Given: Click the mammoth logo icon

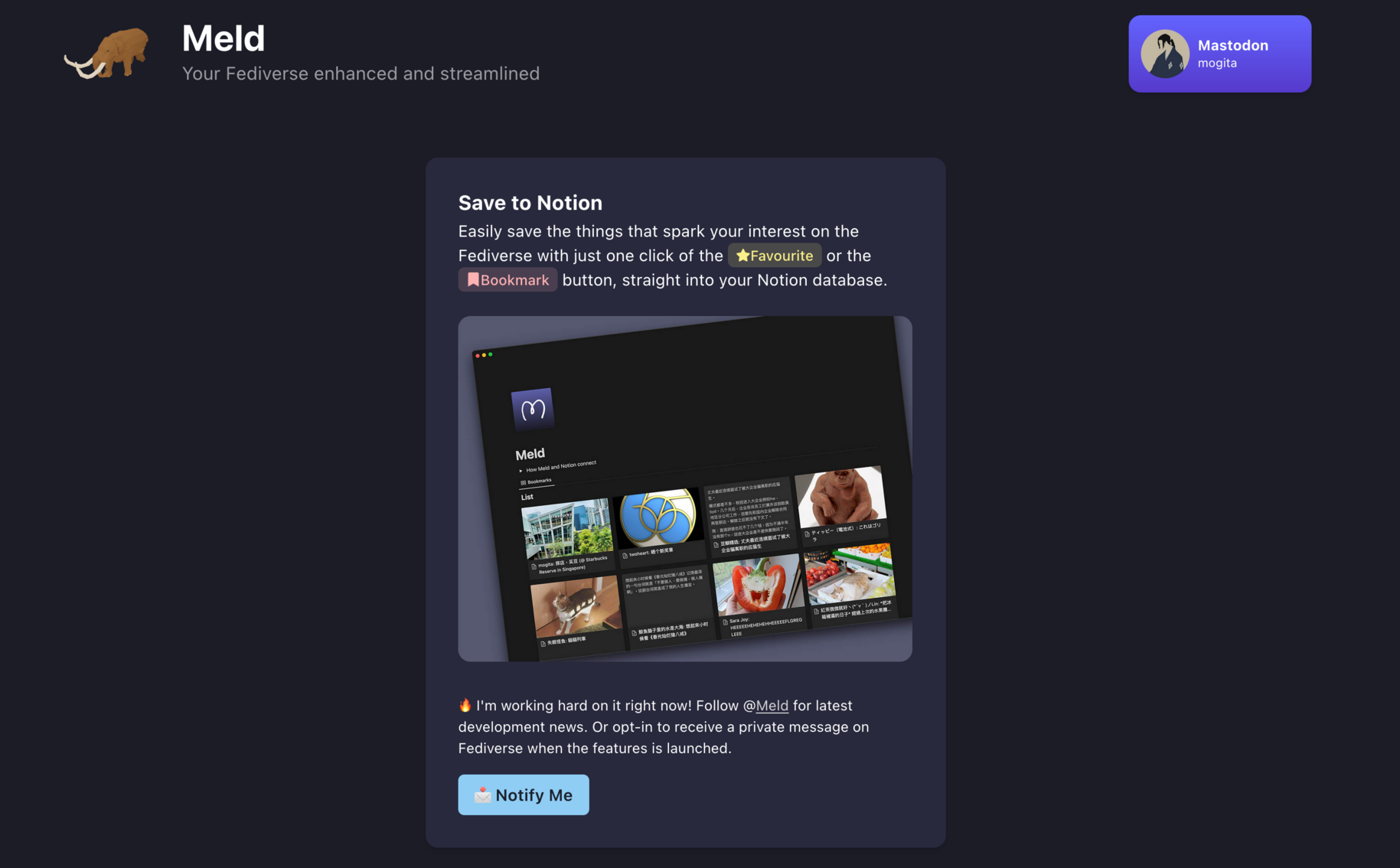Looking at the screenshot, I should click(x=106, y=54).
